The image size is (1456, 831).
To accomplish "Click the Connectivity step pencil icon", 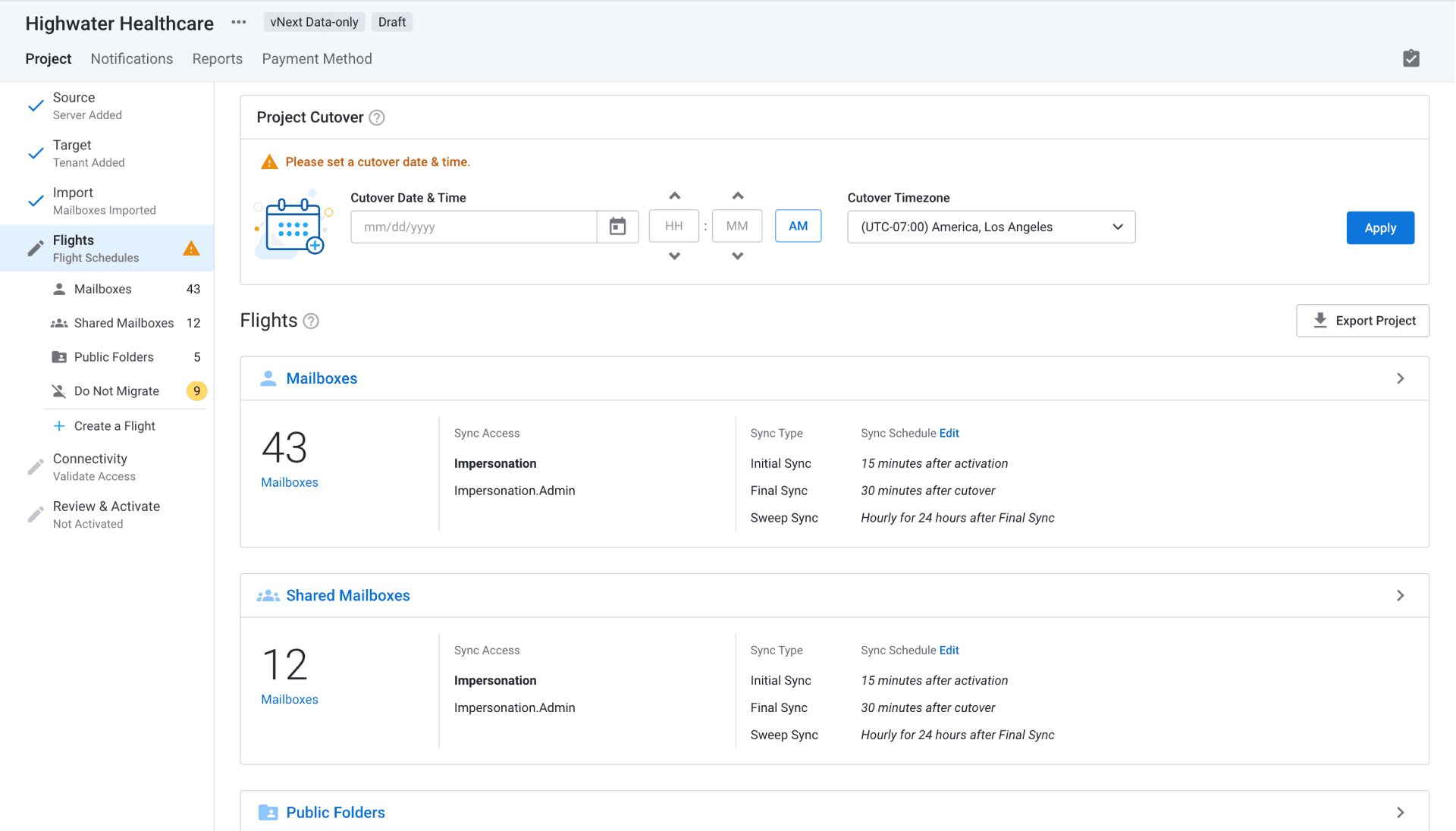I will pos(36,467).
